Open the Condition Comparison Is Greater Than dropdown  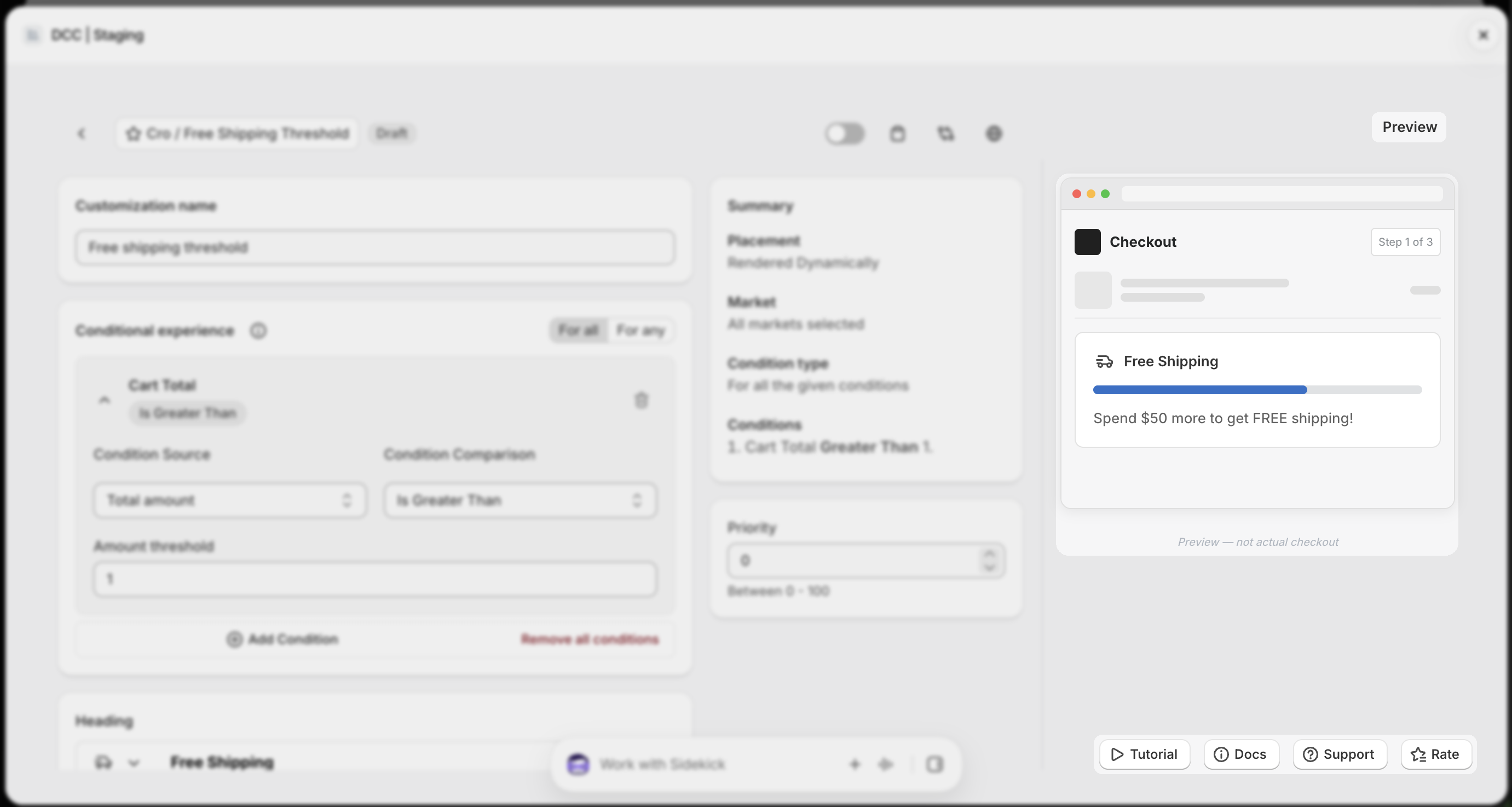(x=520, y=500)
